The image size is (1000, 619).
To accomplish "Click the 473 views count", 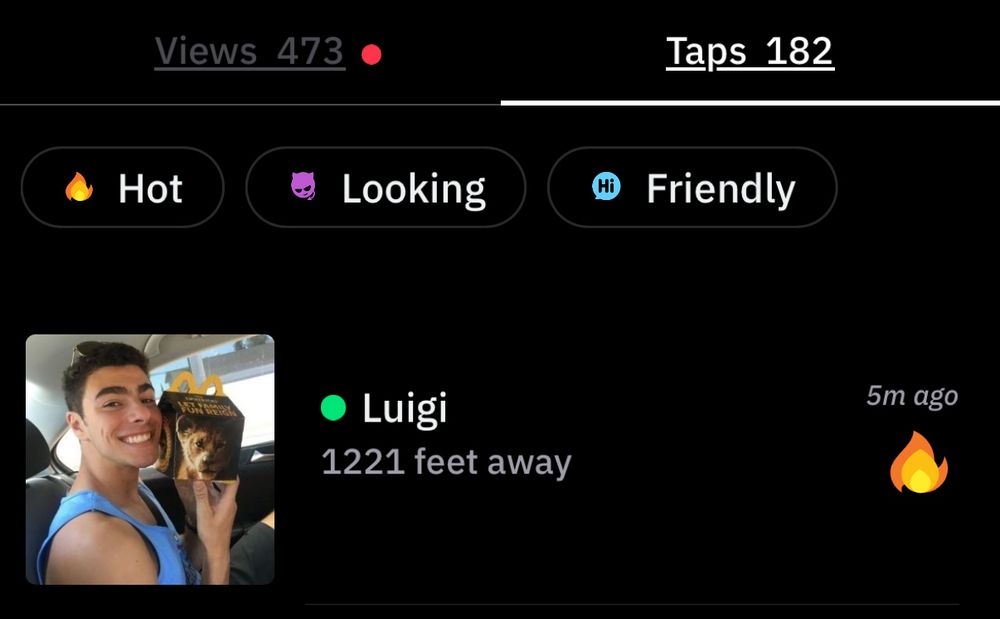I will point(311,51).
